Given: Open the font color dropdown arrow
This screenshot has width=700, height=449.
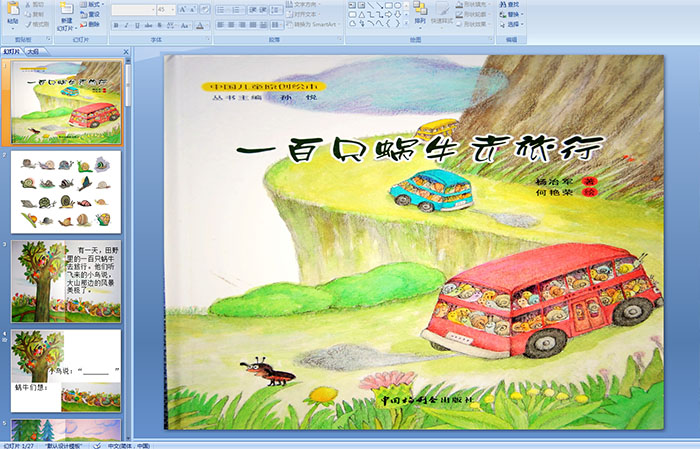Looking at the screenshot, I should [x=208, y=25].
